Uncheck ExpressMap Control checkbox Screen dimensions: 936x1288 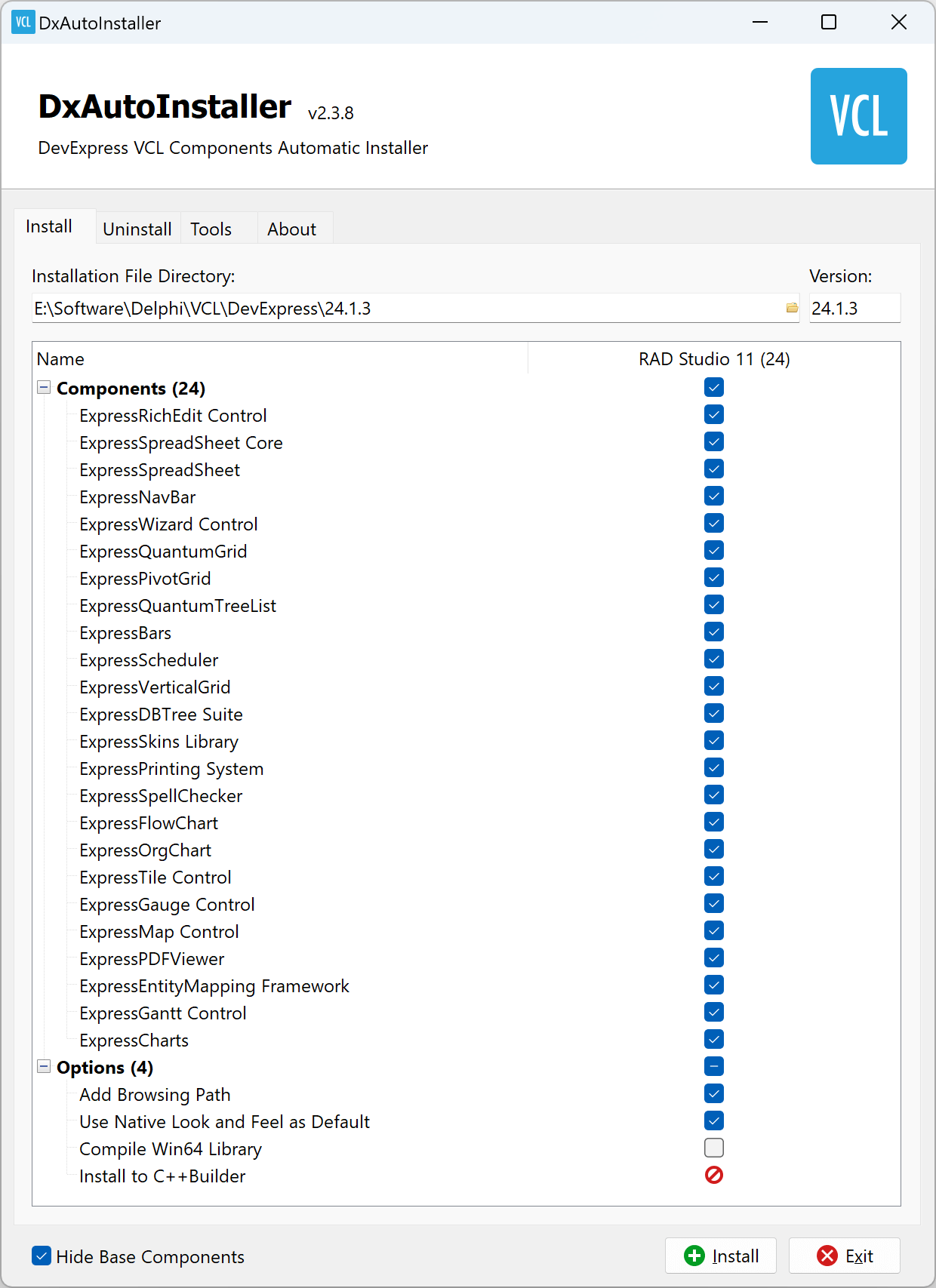pos(714,930)
